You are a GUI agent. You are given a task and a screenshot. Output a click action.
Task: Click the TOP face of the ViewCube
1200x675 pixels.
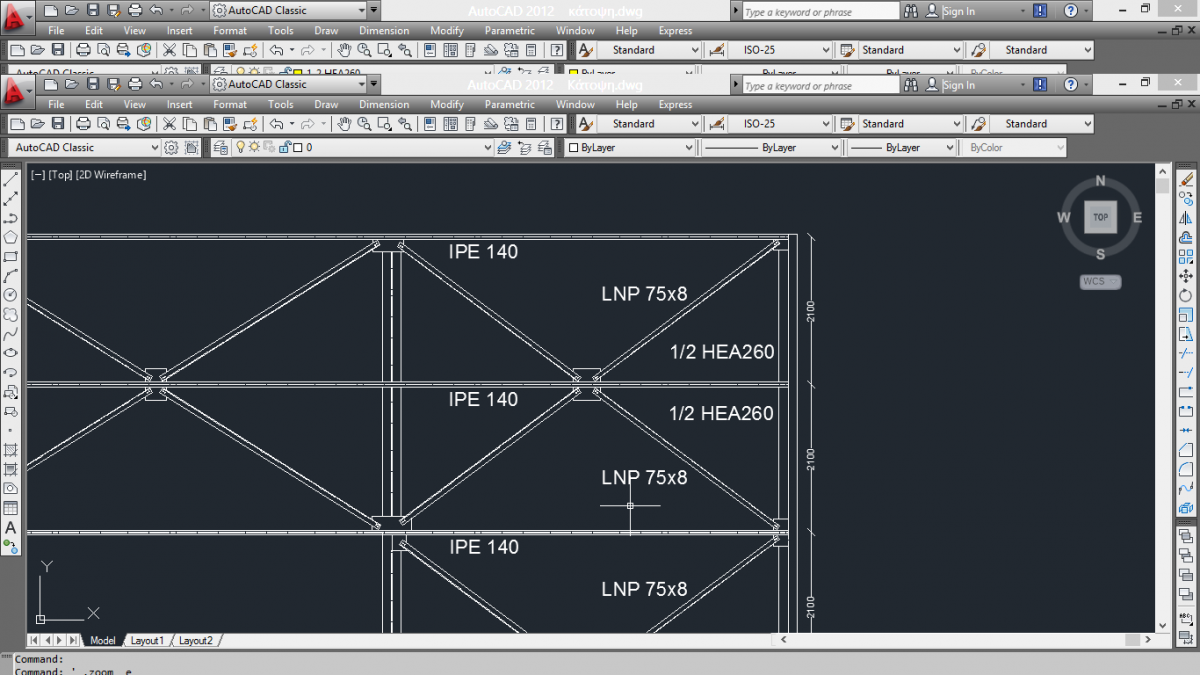1100,217
